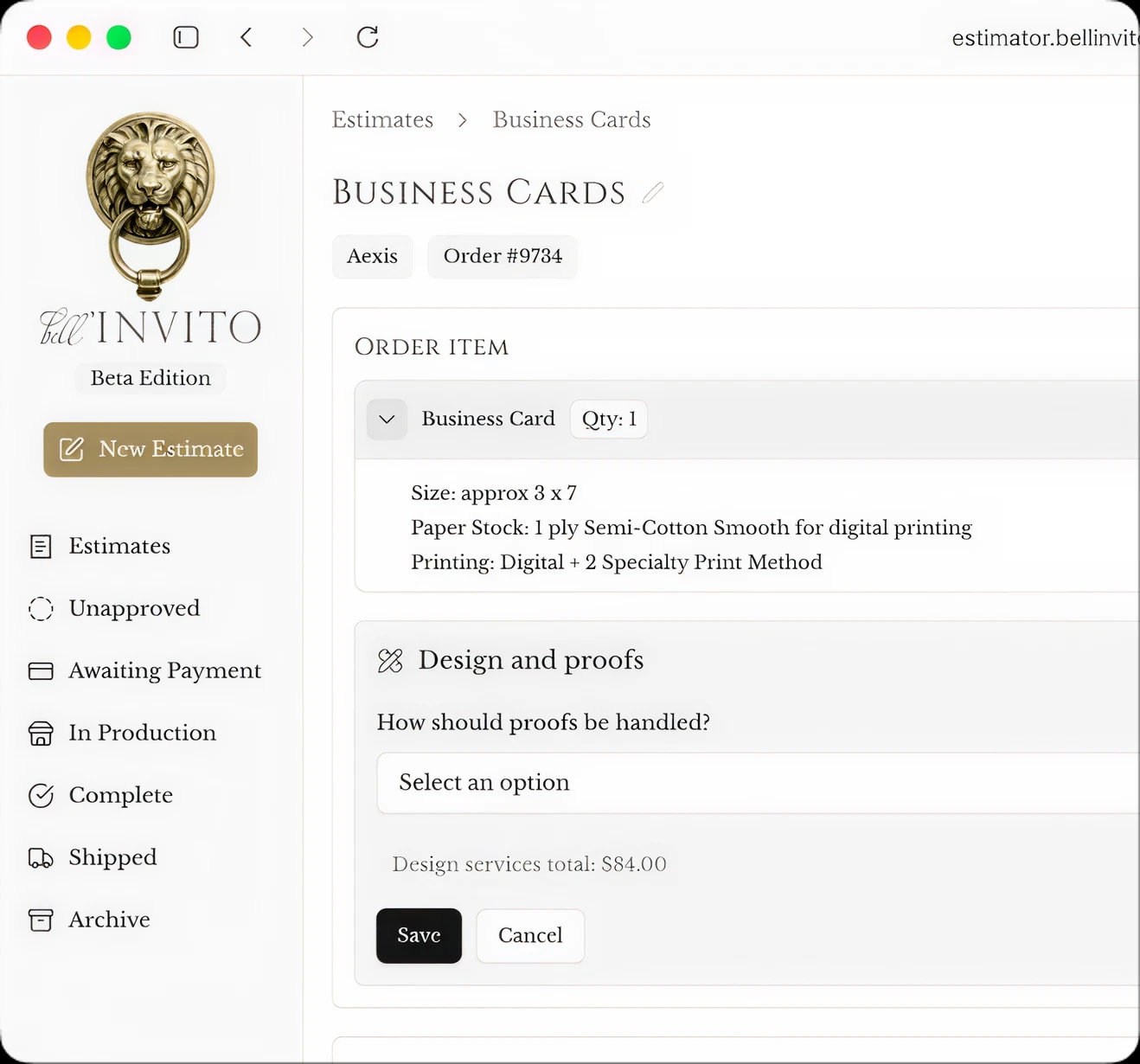Click the browser sidebar toggle icon
Screen dimensions: 1140x1064
click(186, 37)
